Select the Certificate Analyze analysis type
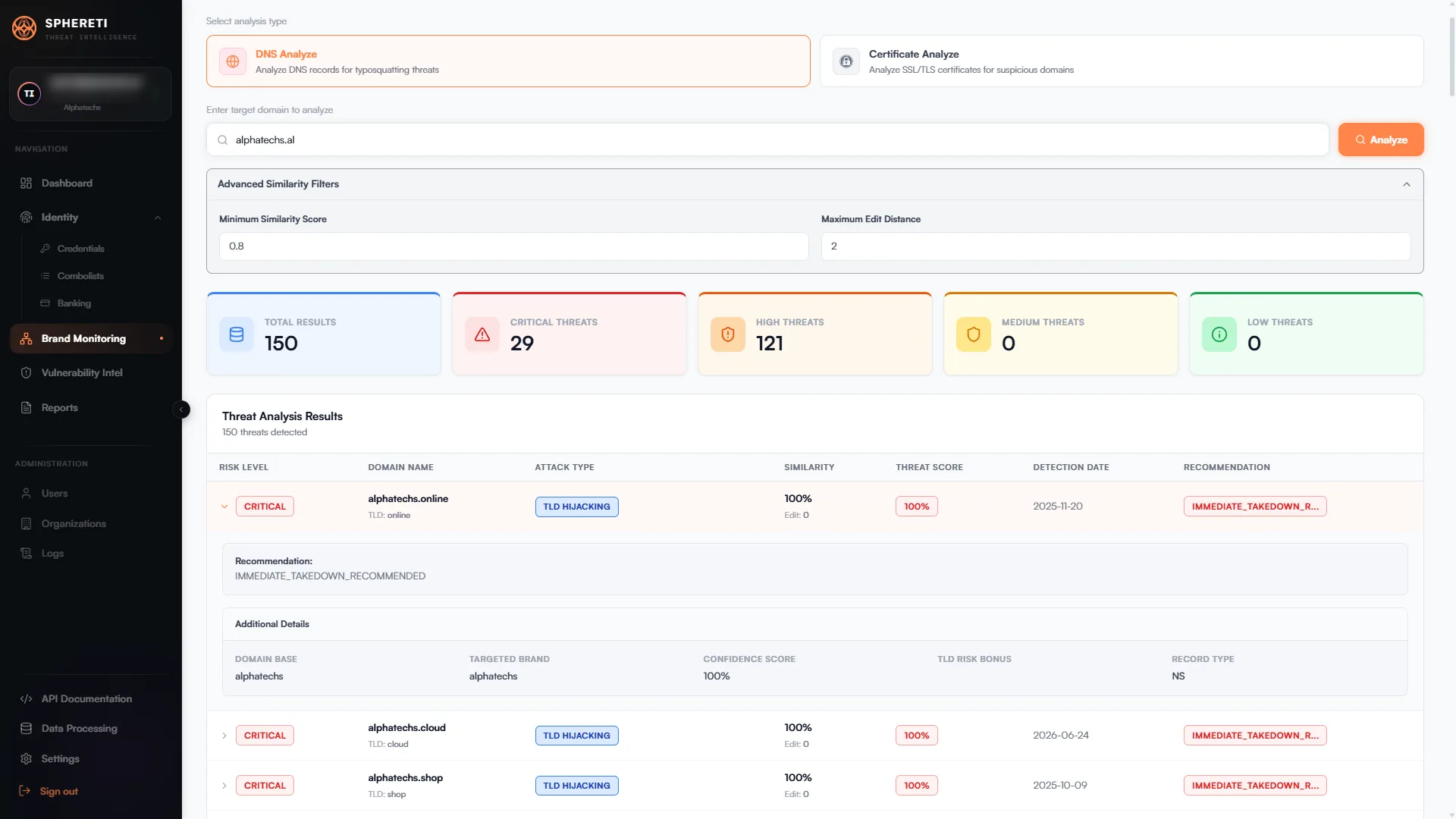The image size is (1456, 819). click(x=1122, y=61)
